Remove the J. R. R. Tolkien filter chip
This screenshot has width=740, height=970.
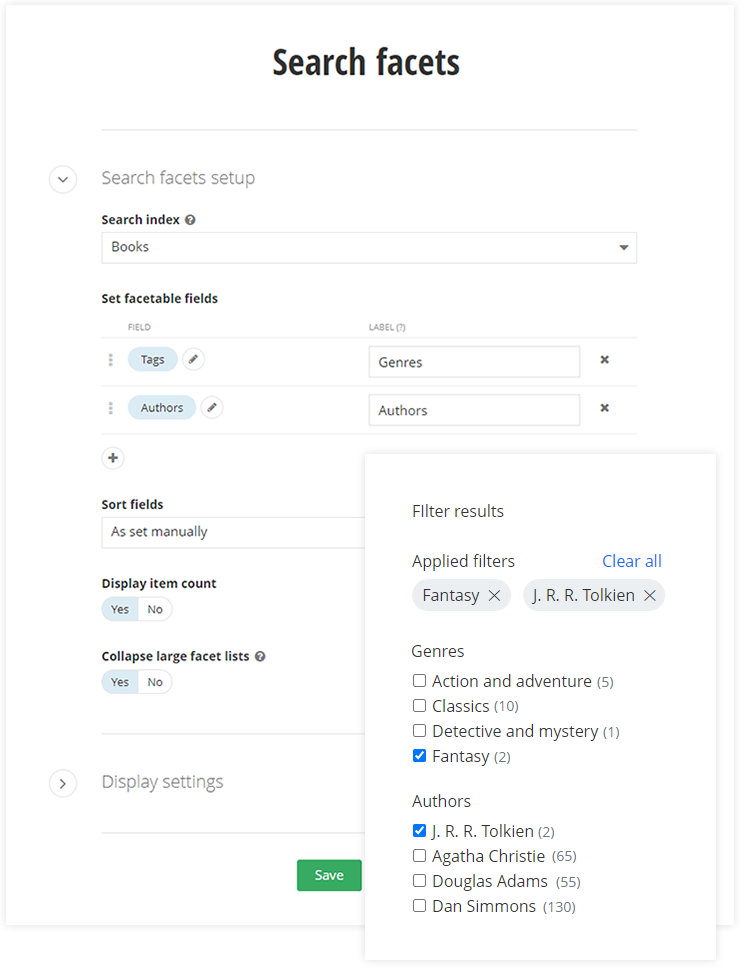pos(650,596)
